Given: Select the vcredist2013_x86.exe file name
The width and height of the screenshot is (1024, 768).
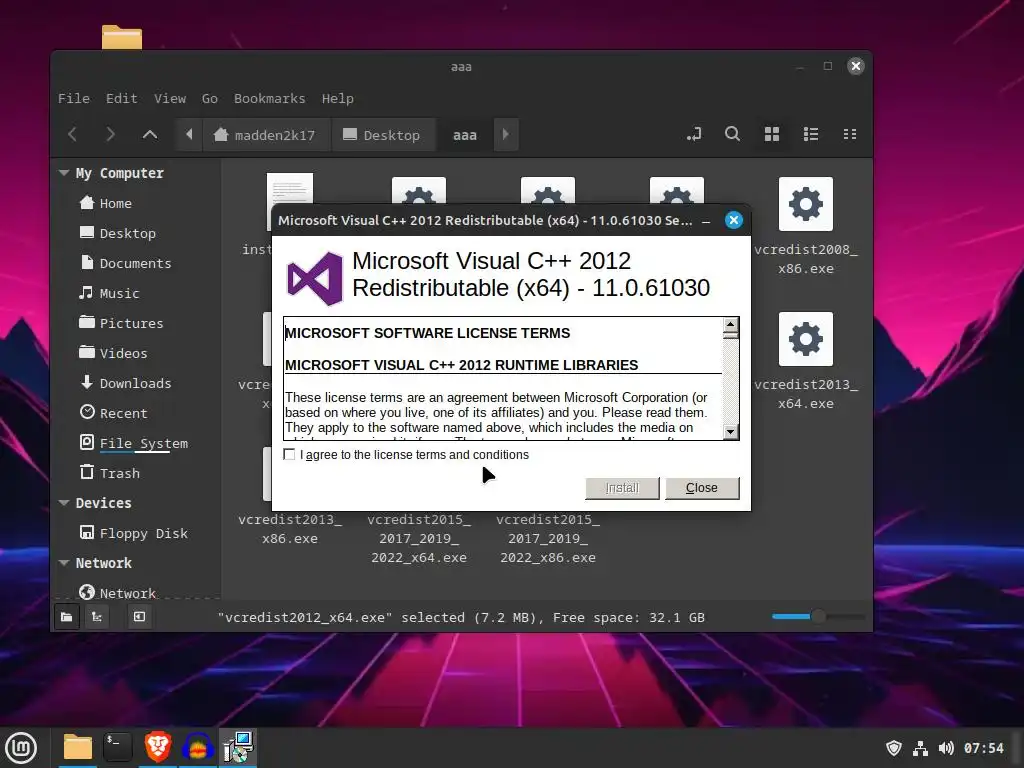Looking at the screenshot, I should (x=290, y=529).
